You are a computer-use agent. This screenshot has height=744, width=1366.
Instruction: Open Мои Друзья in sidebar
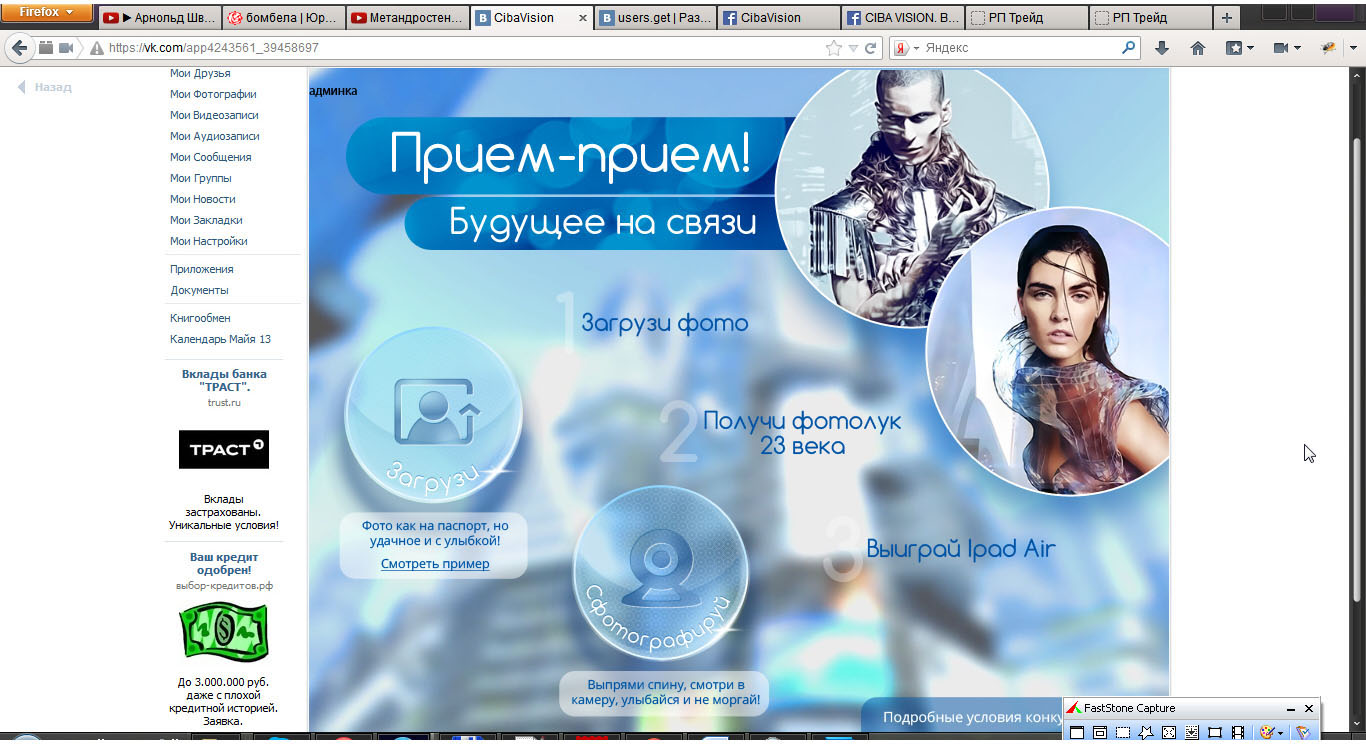(x=200, y=73)
